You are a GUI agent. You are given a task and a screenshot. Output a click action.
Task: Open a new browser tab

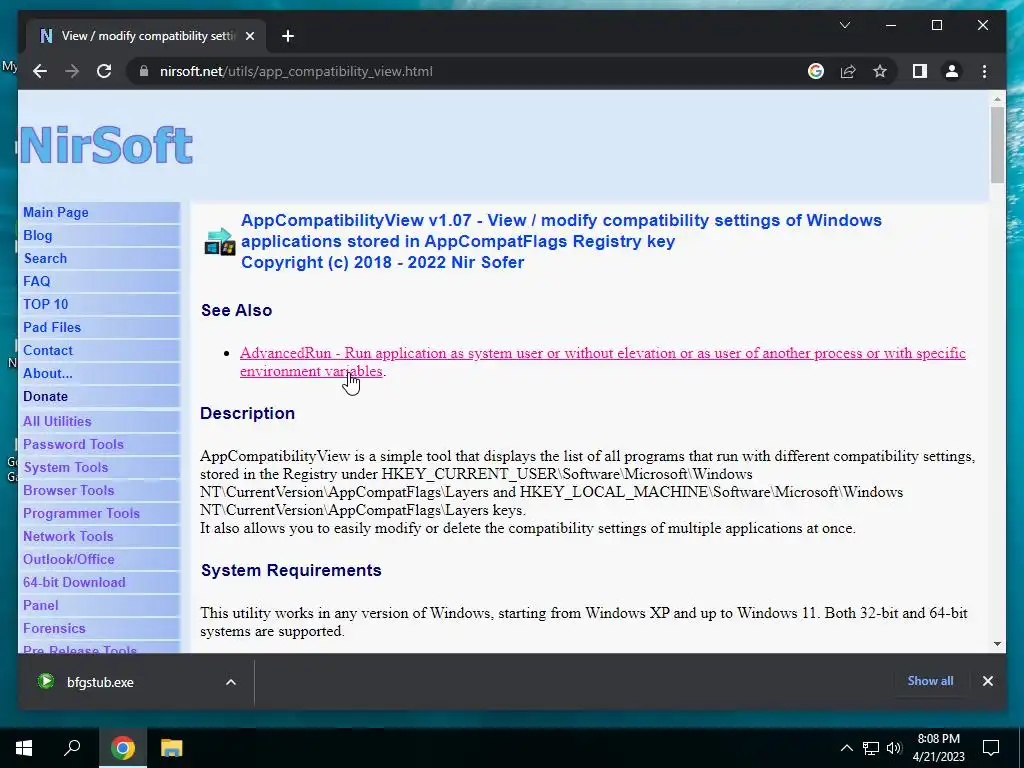[x=288, y=36]
